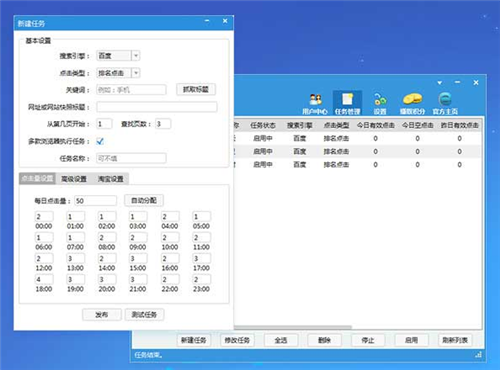
Task: Sort by the 搜索引擎 column header
Action: [299, 125]
